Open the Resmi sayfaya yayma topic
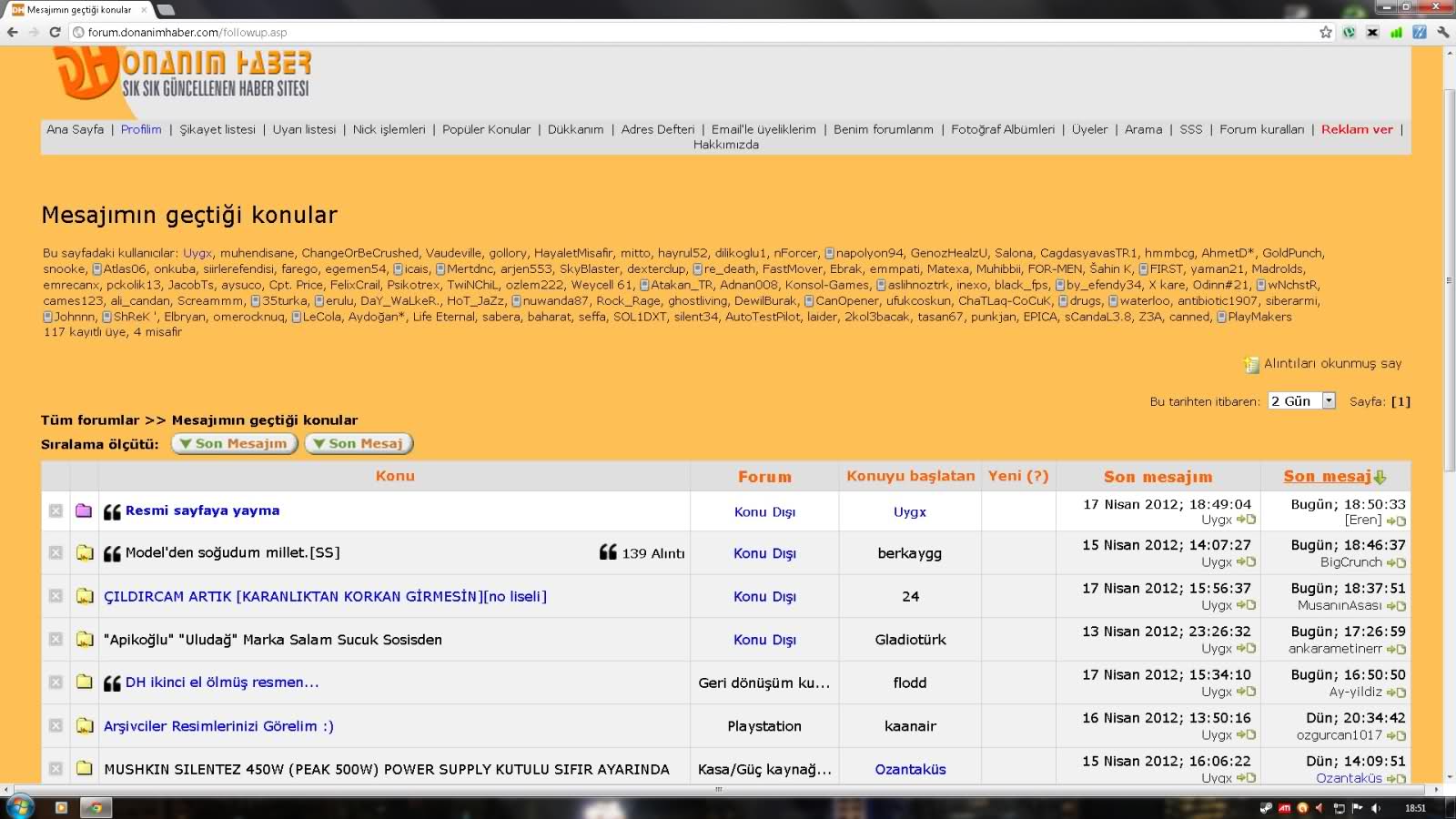Screen dimensions: 1456x819 (x=202, y=511)
